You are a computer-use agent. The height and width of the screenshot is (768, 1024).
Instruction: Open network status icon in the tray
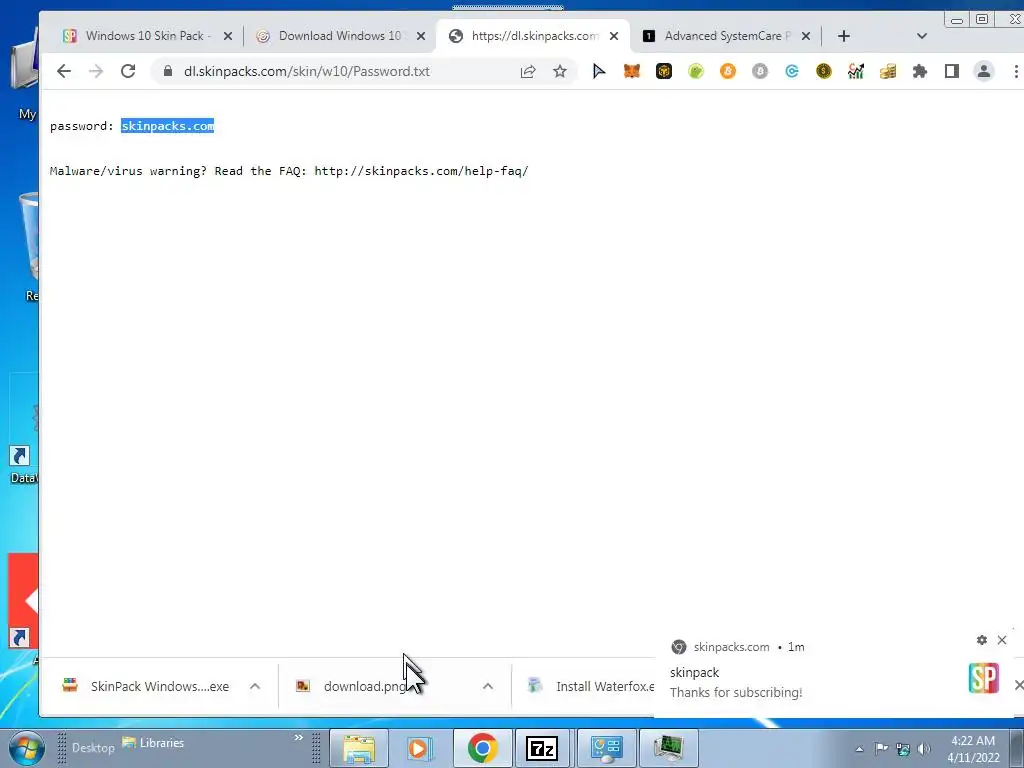click(x=903, y=749)
